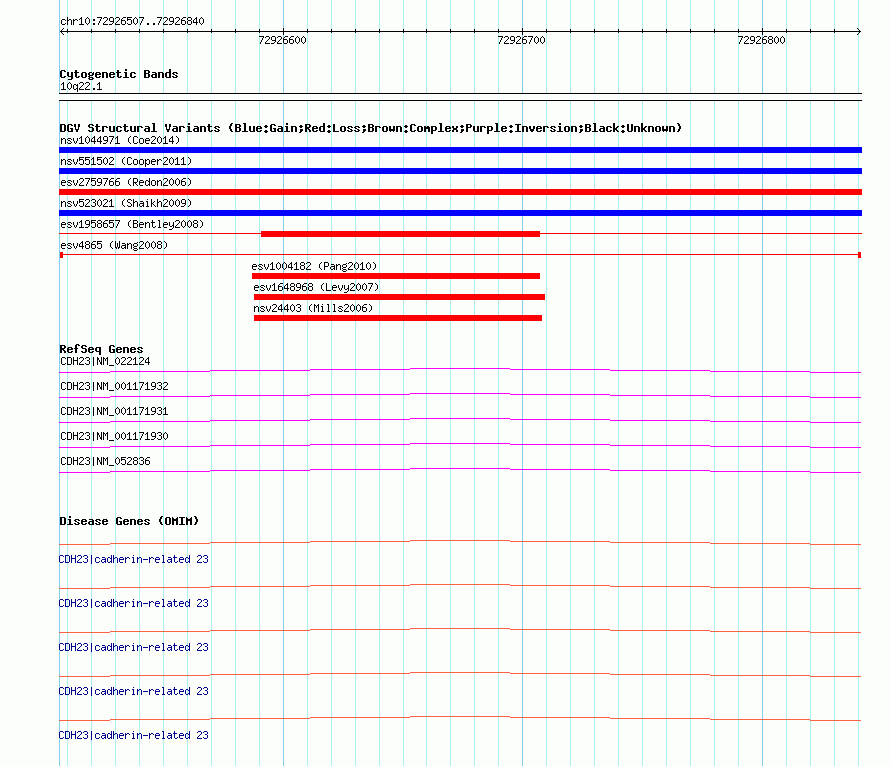Screen dimensions: 890x766
Task: Click the thin red line of esv4865
Action: [x=460, y=255]
